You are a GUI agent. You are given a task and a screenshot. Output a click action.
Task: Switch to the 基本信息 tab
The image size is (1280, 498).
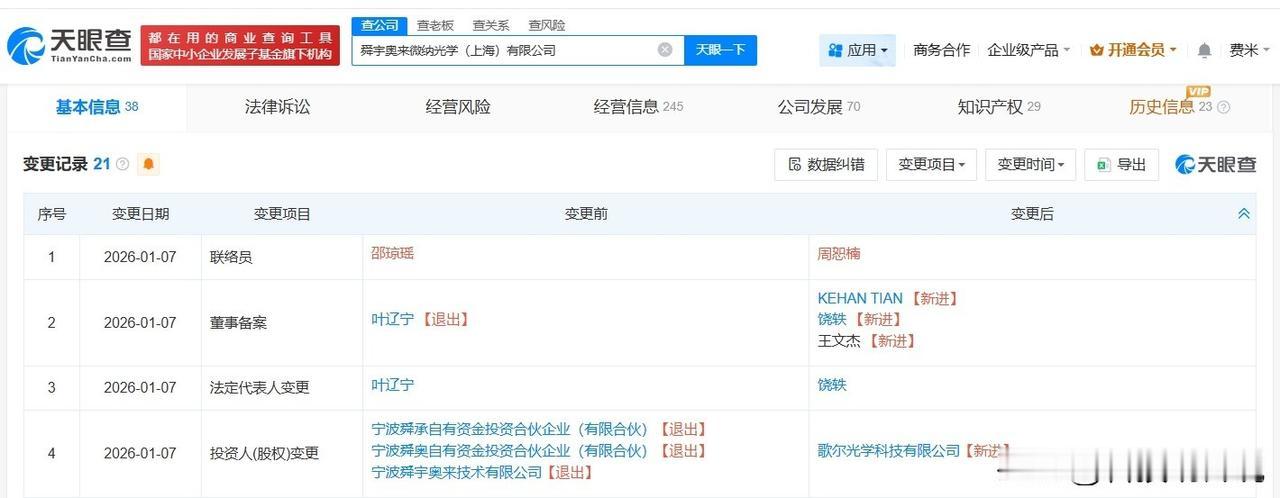pos(97,107)
